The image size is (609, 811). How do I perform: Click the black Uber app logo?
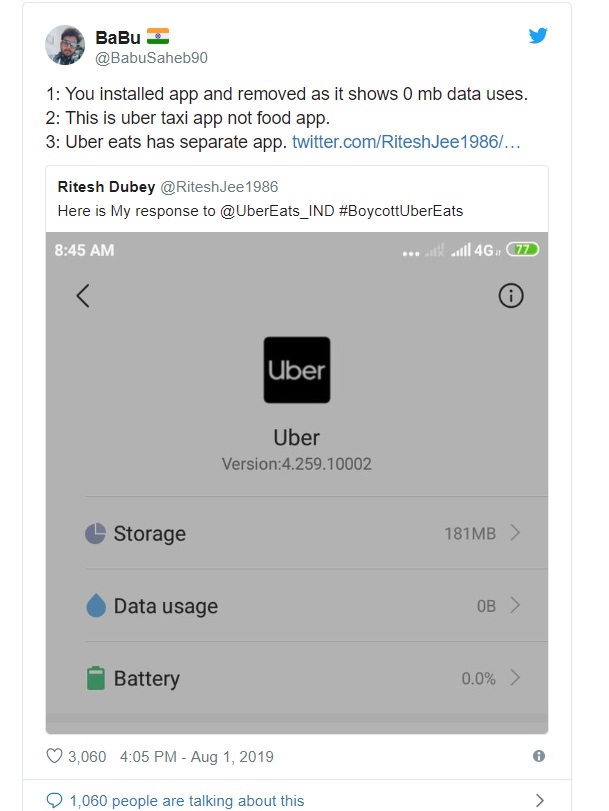[297, 370]
